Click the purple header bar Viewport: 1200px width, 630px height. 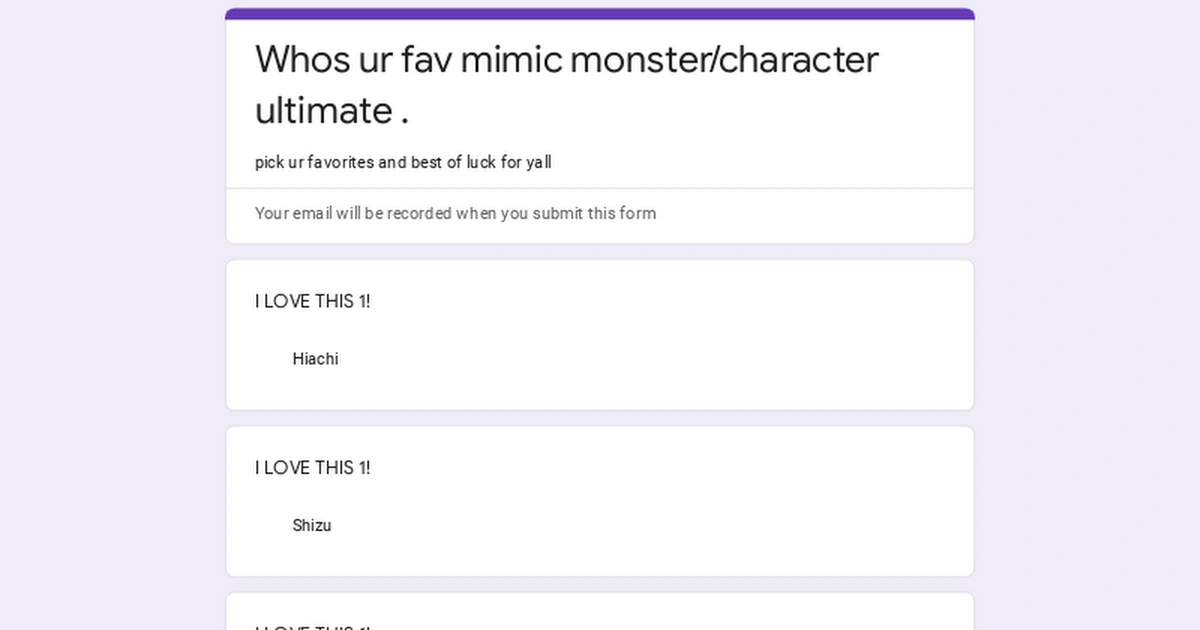coord(598,11)
